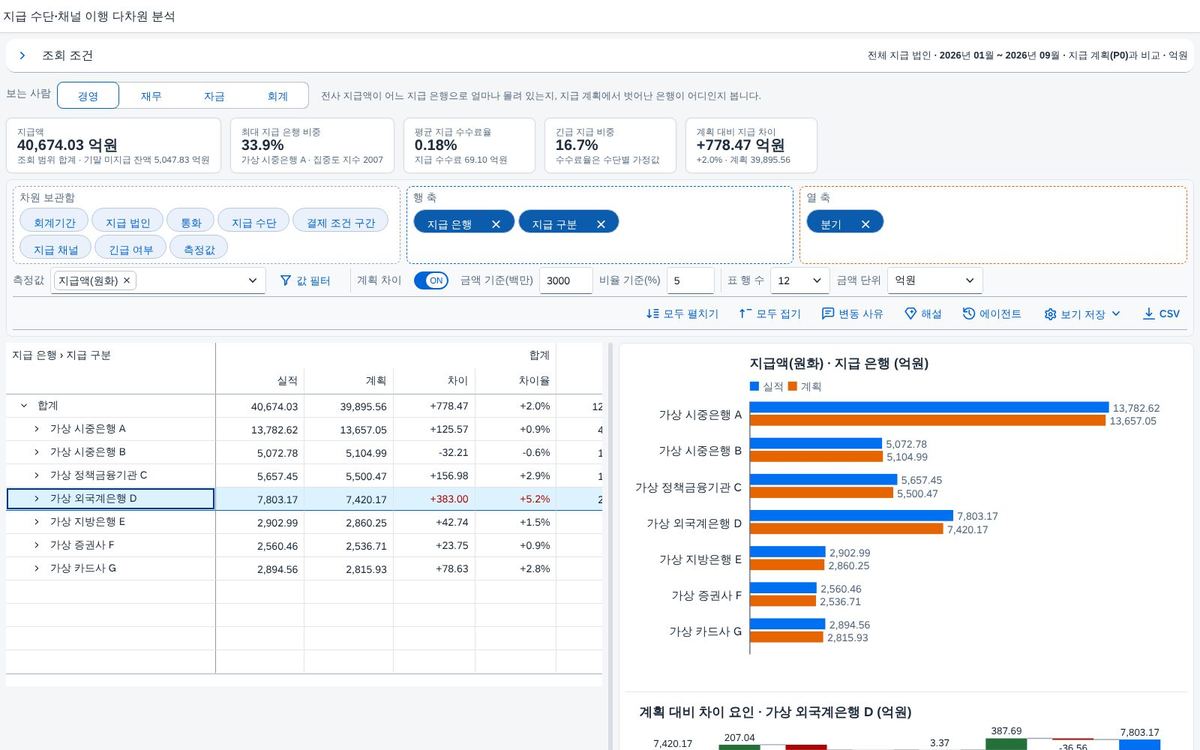Screen dimensions: 1200x750
Task: Edit the 금액 기준(백만) input field
Action: [x=566, y=281]
